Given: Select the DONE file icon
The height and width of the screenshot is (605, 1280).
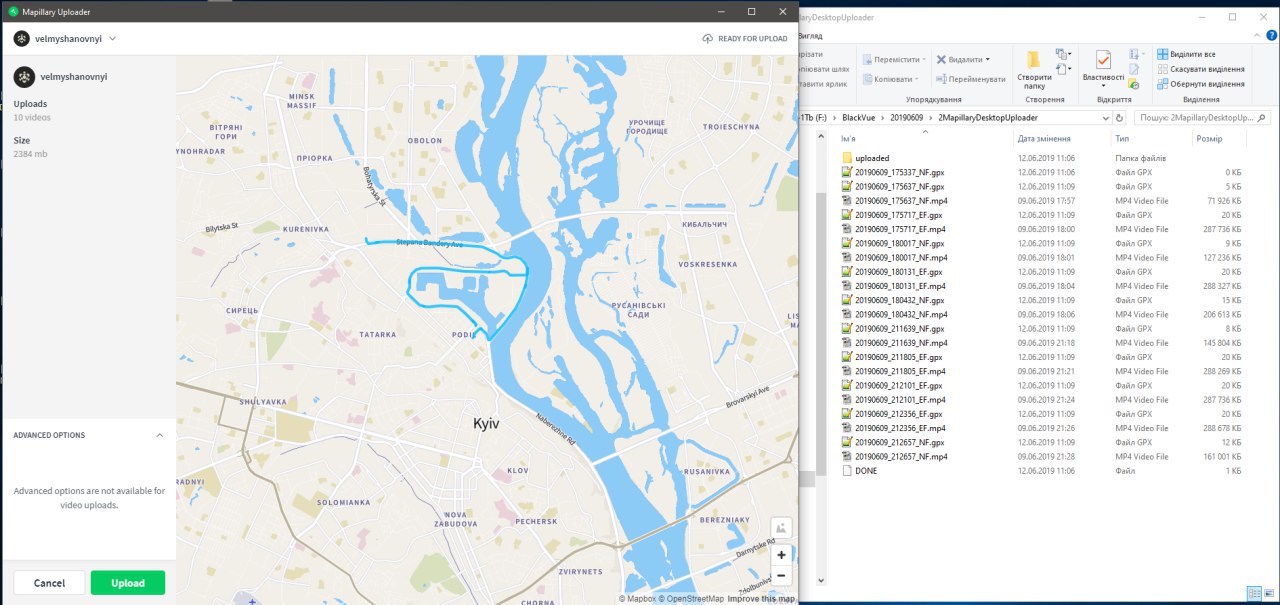Looking at the screenshot, I should (846, 470).
